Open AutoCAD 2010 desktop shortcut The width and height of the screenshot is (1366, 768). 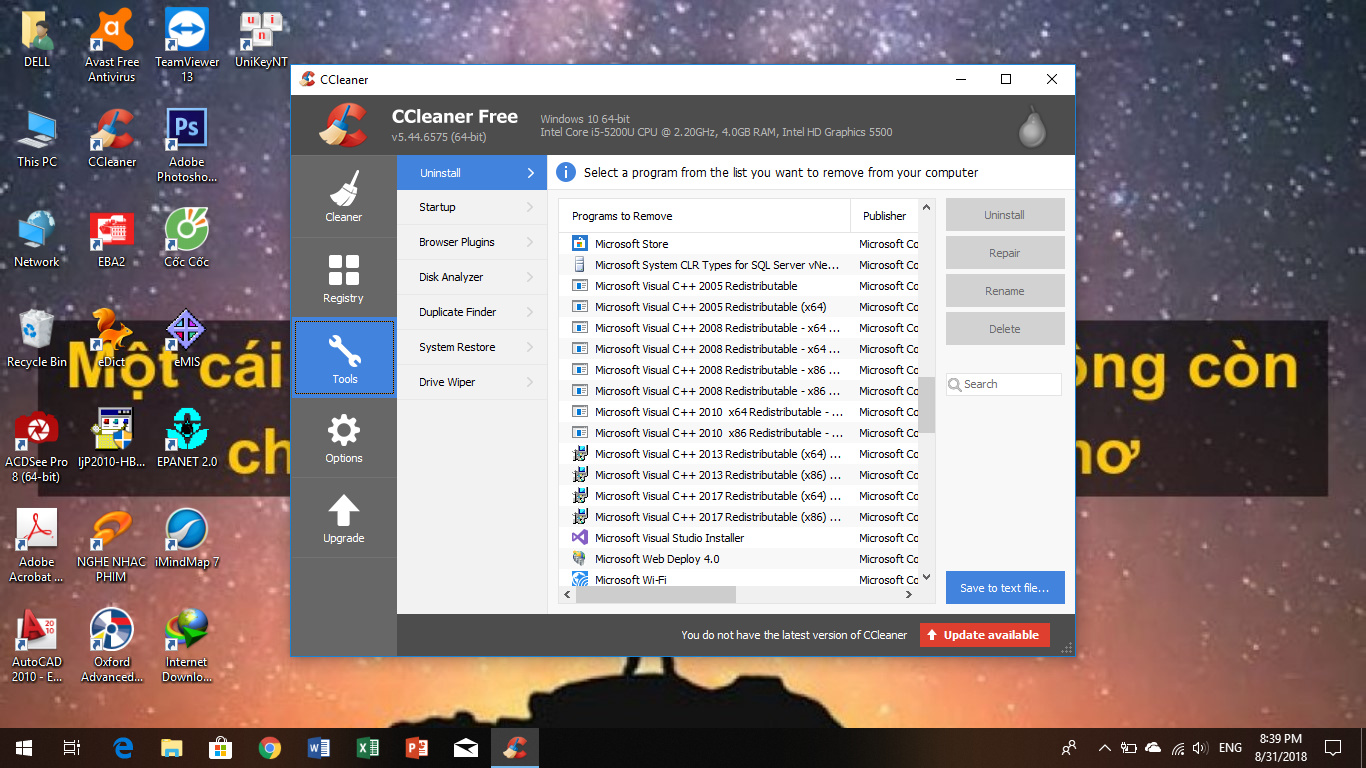37,646
